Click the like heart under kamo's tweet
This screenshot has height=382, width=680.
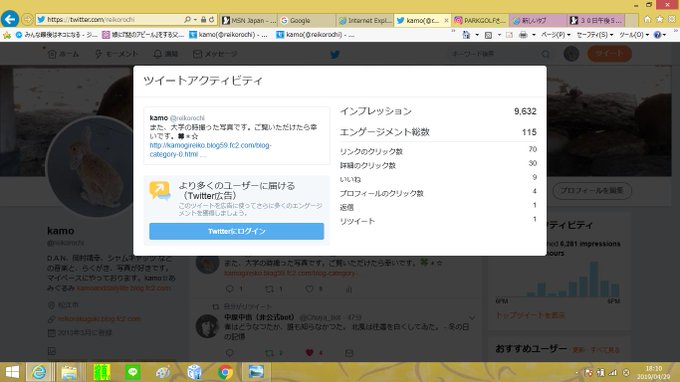(309, 289)
